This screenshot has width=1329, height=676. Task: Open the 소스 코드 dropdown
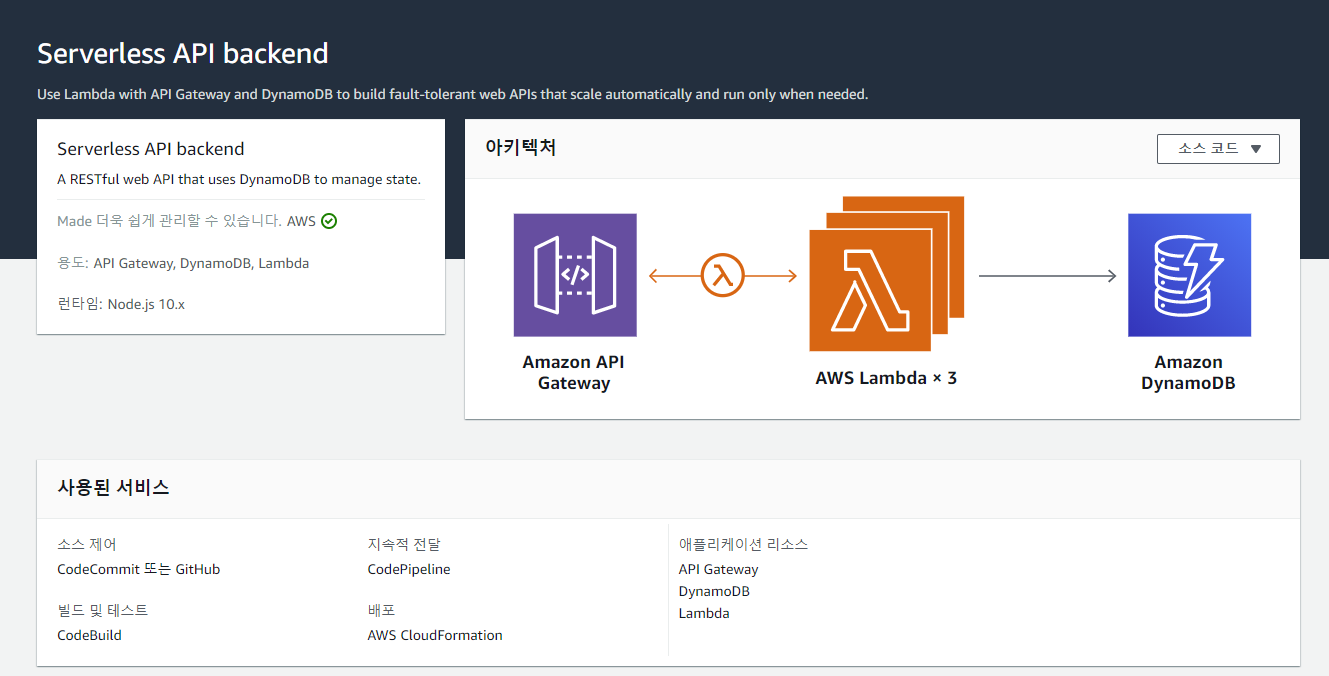click(x=1218, y=149)
